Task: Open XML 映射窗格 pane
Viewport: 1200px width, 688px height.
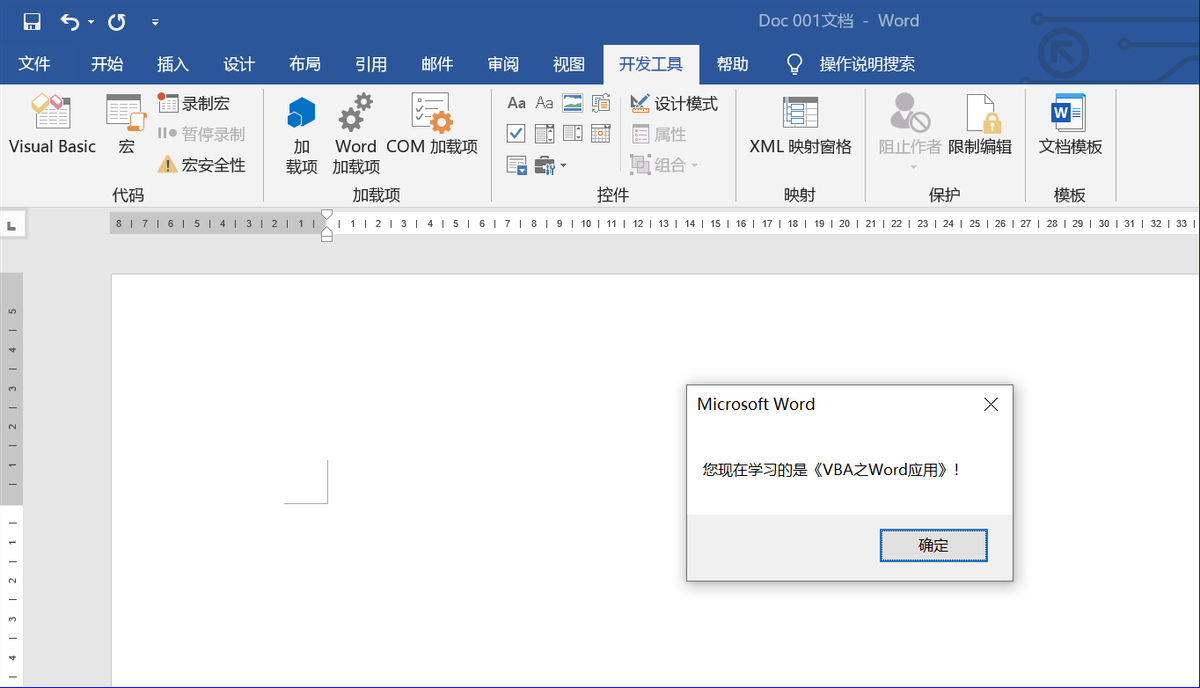Action: pyautogui.click(x=800, y=125)
